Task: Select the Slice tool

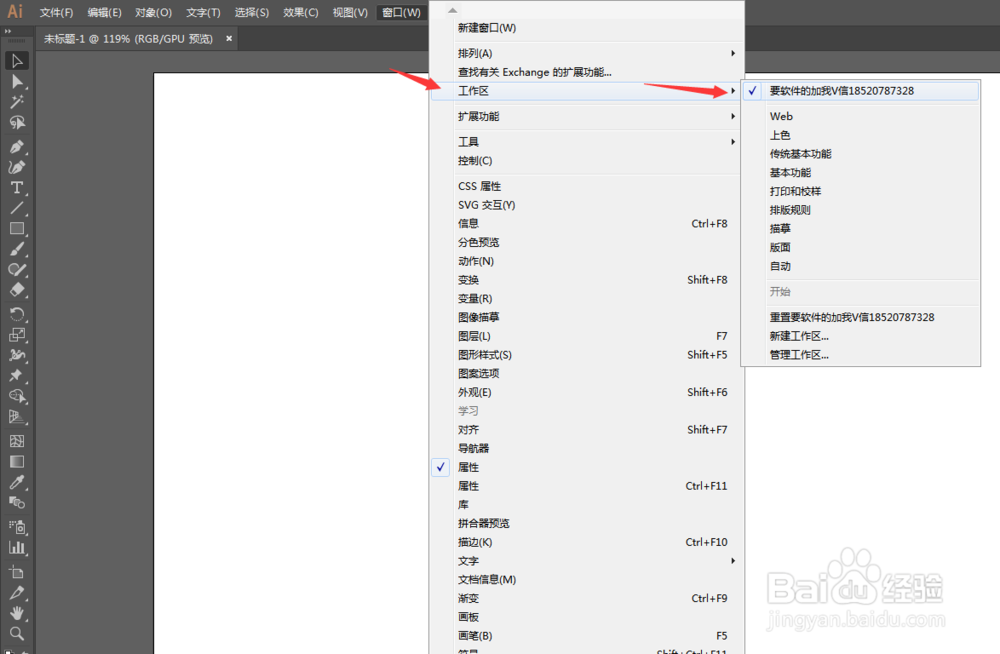Action: pos(17,593)
